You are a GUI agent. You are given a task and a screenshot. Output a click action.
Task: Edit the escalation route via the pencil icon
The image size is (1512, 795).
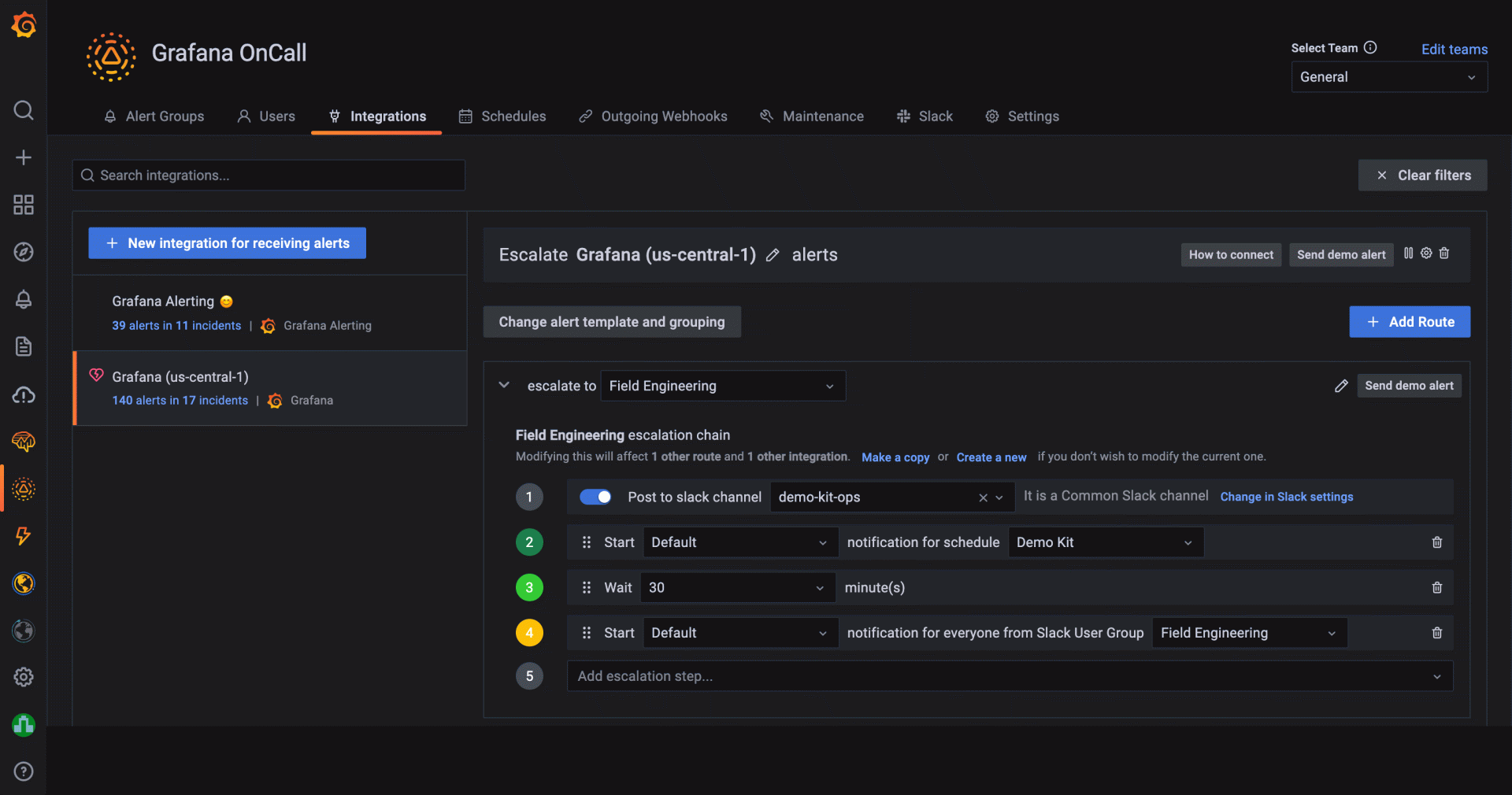[x=1342, y=386]
